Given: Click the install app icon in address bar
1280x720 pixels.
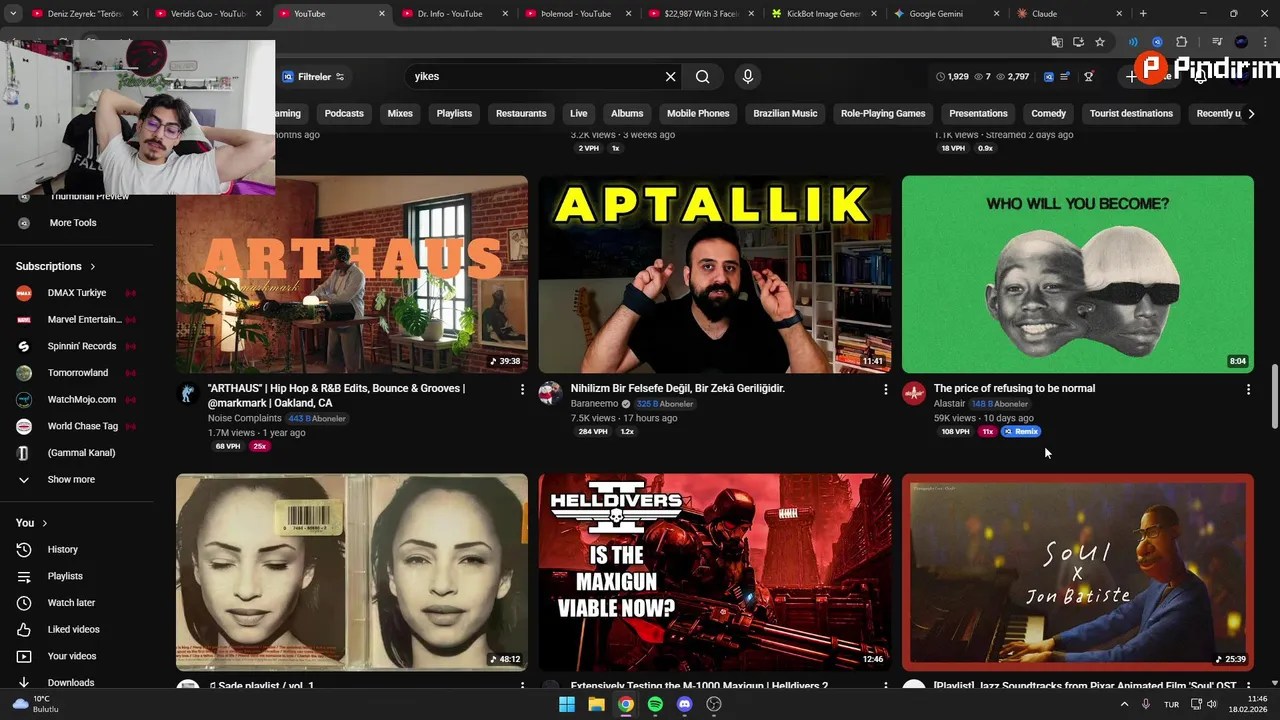Looking at the screenshot, I should 1078,42.
